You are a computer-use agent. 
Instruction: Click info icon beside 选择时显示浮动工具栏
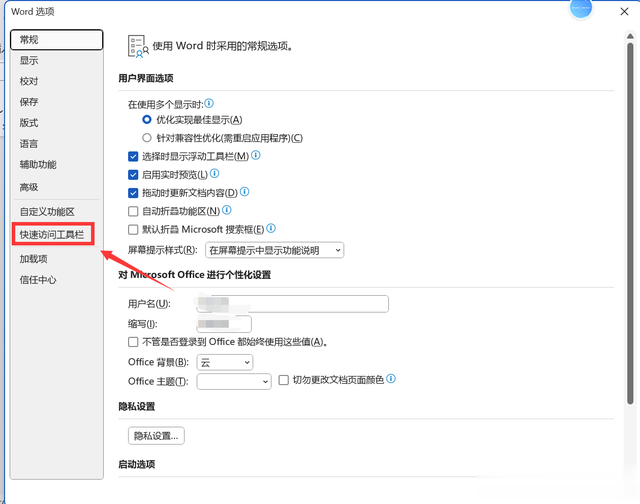pos(256,155)
